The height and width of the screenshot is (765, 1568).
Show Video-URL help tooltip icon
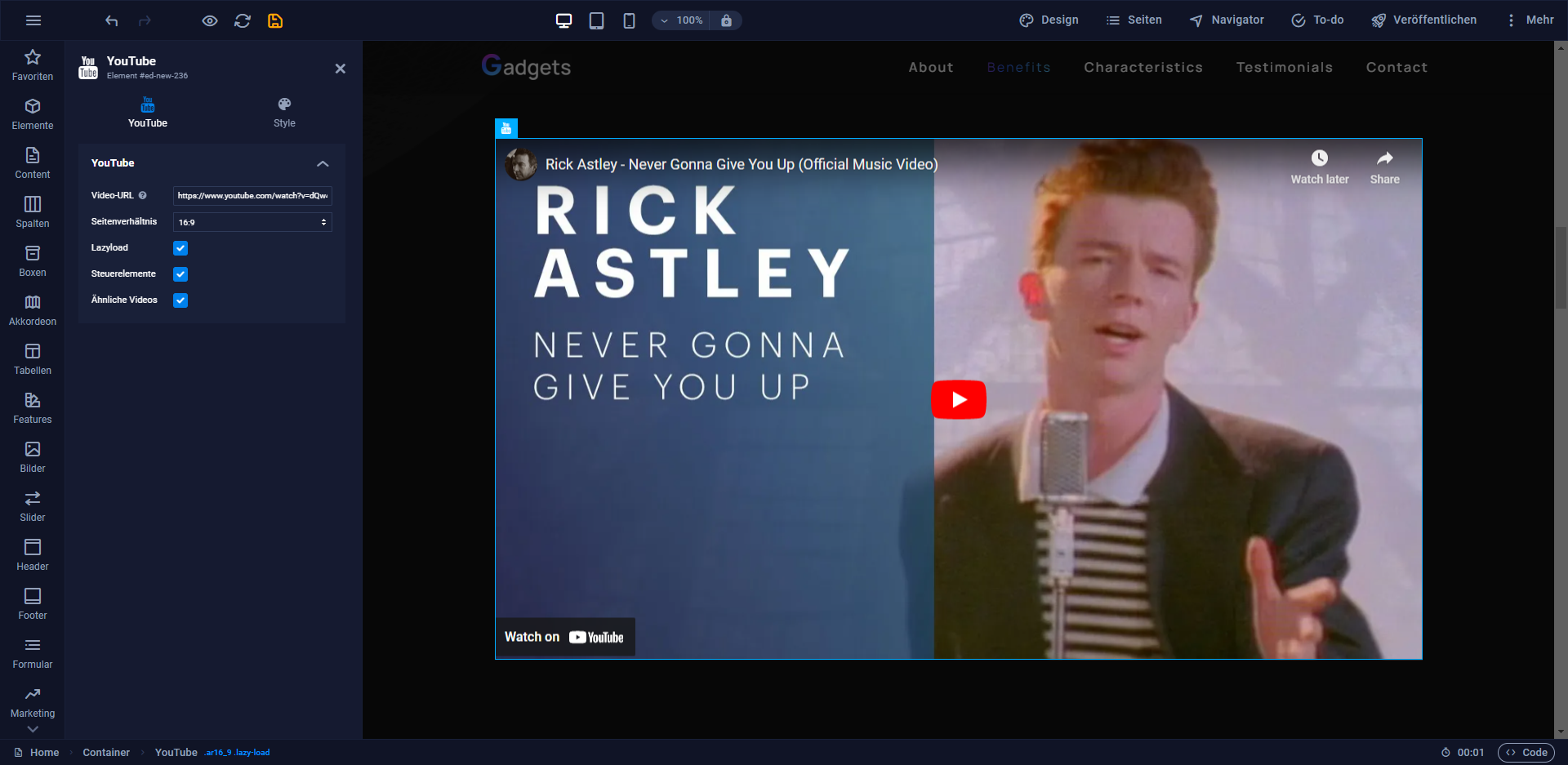pyautogui.click(x=142, y=196)
